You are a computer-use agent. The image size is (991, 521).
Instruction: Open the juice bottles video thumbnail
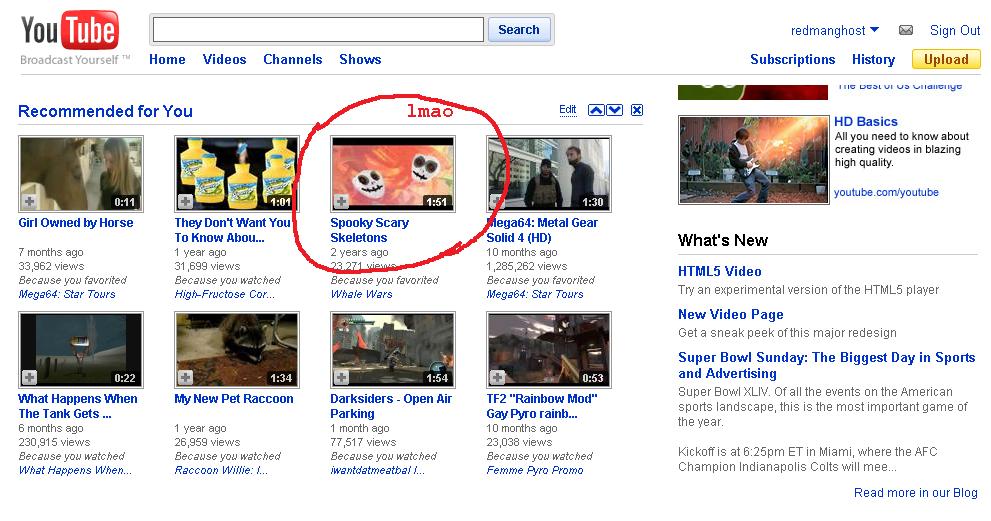click(237, 174)
